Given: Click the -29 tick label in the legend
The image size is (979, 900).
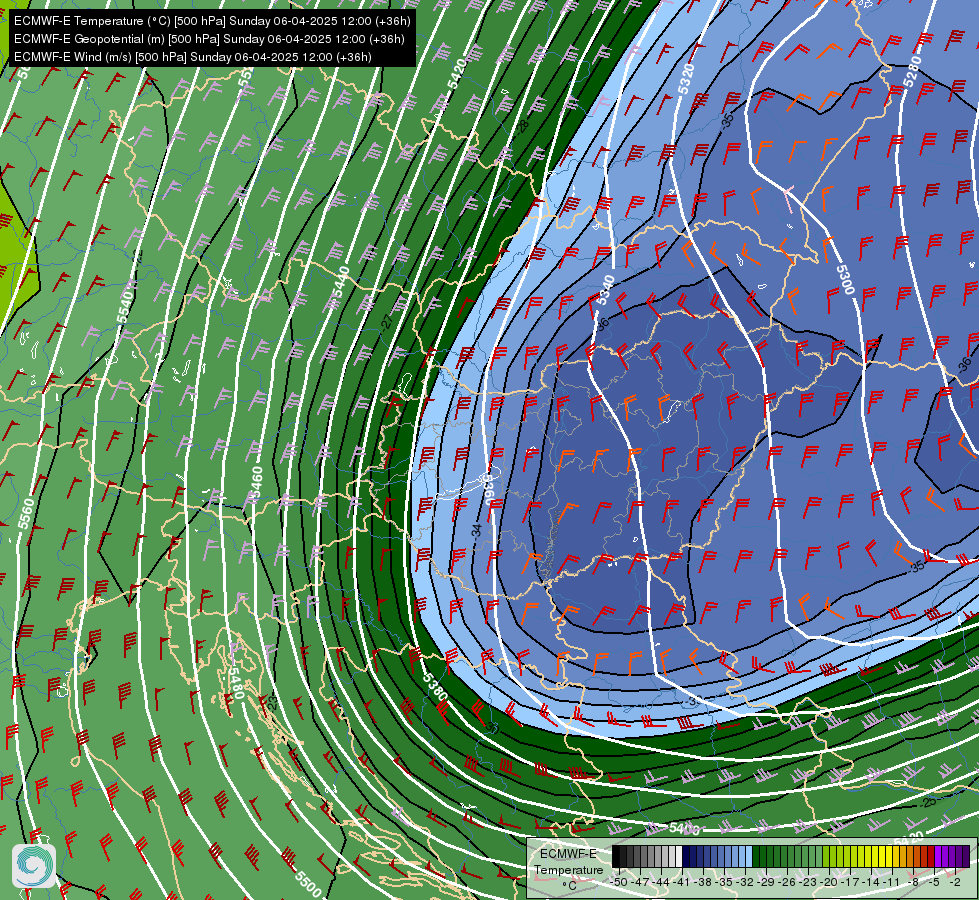Looking at the screenshot, I should pyautogui.click(x=767, y=882).
